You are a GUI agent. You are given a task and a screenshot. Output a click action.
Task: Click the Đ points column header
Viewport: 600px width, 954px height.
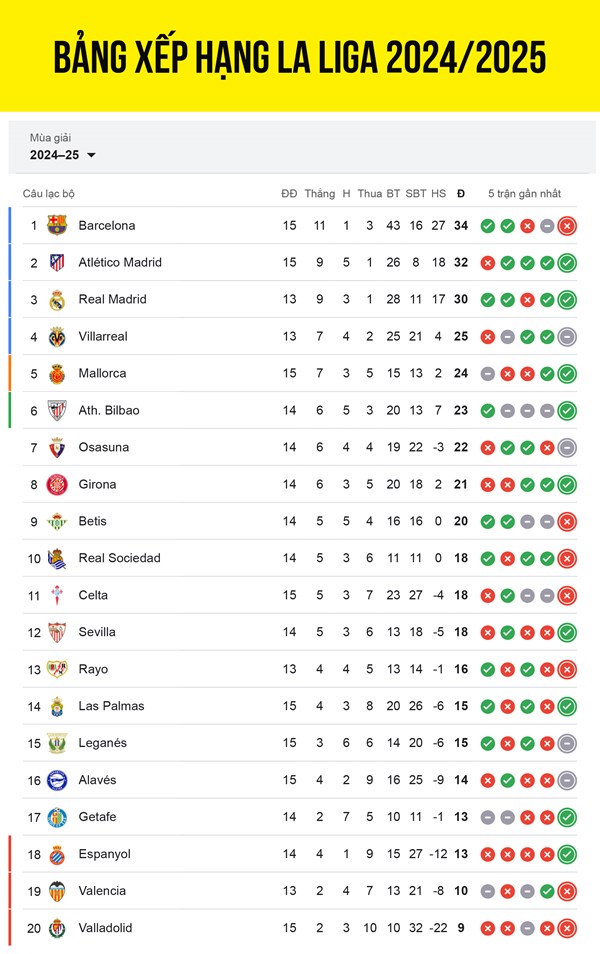point(461,193)
